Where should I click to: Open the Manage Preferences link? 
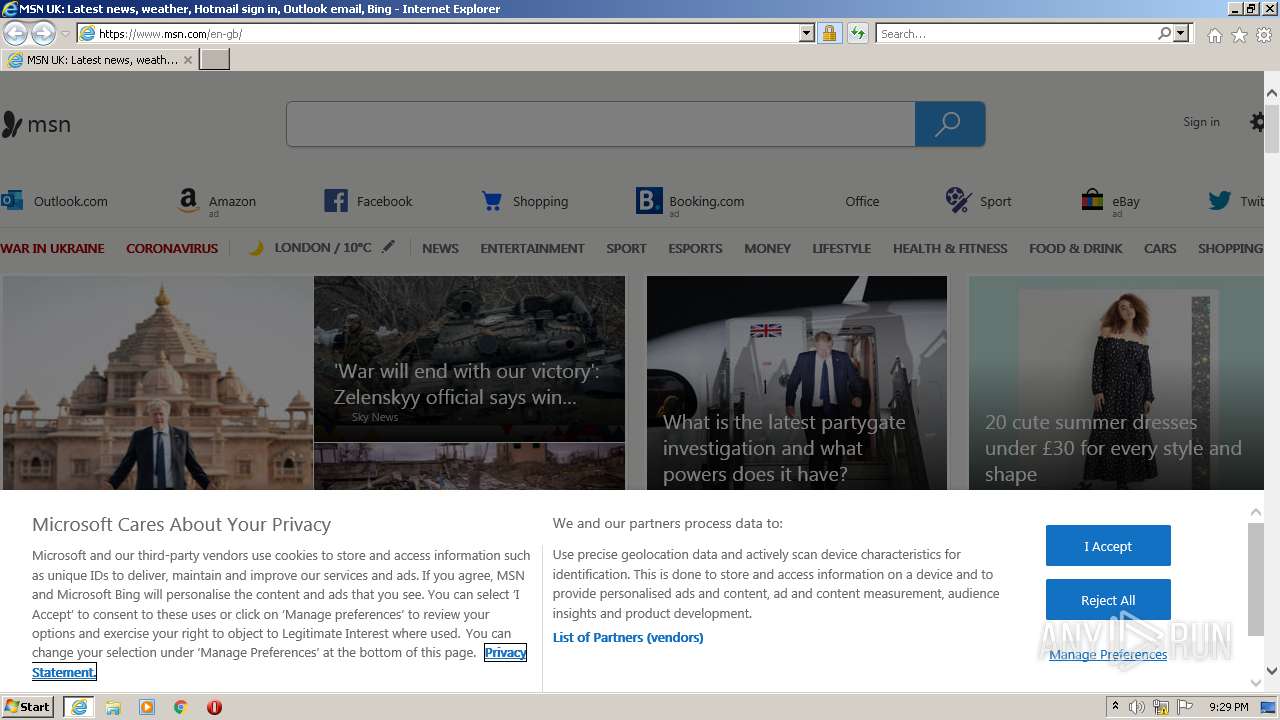(x=1108, y=655)
